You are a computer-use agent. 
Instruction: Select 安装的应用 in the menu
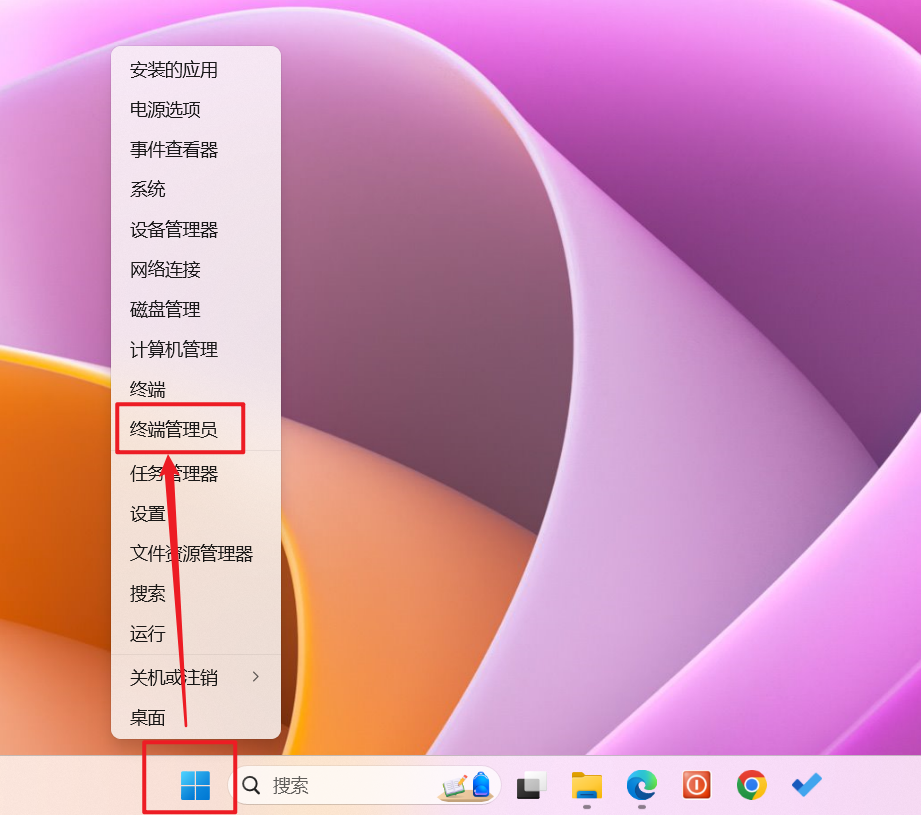tap(196, 70)
